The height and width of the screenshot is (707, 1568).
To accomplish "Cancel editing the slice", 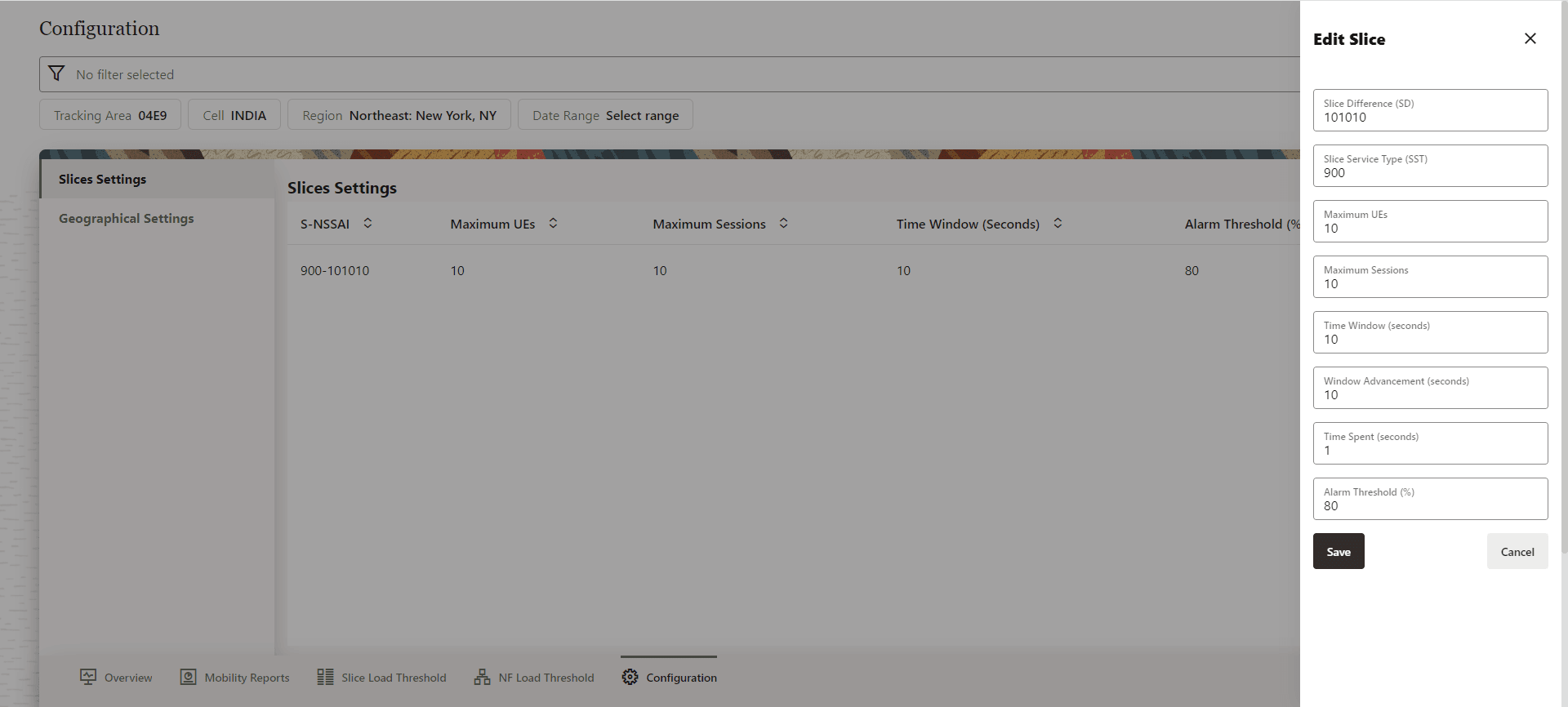I will pos(1517,551).
